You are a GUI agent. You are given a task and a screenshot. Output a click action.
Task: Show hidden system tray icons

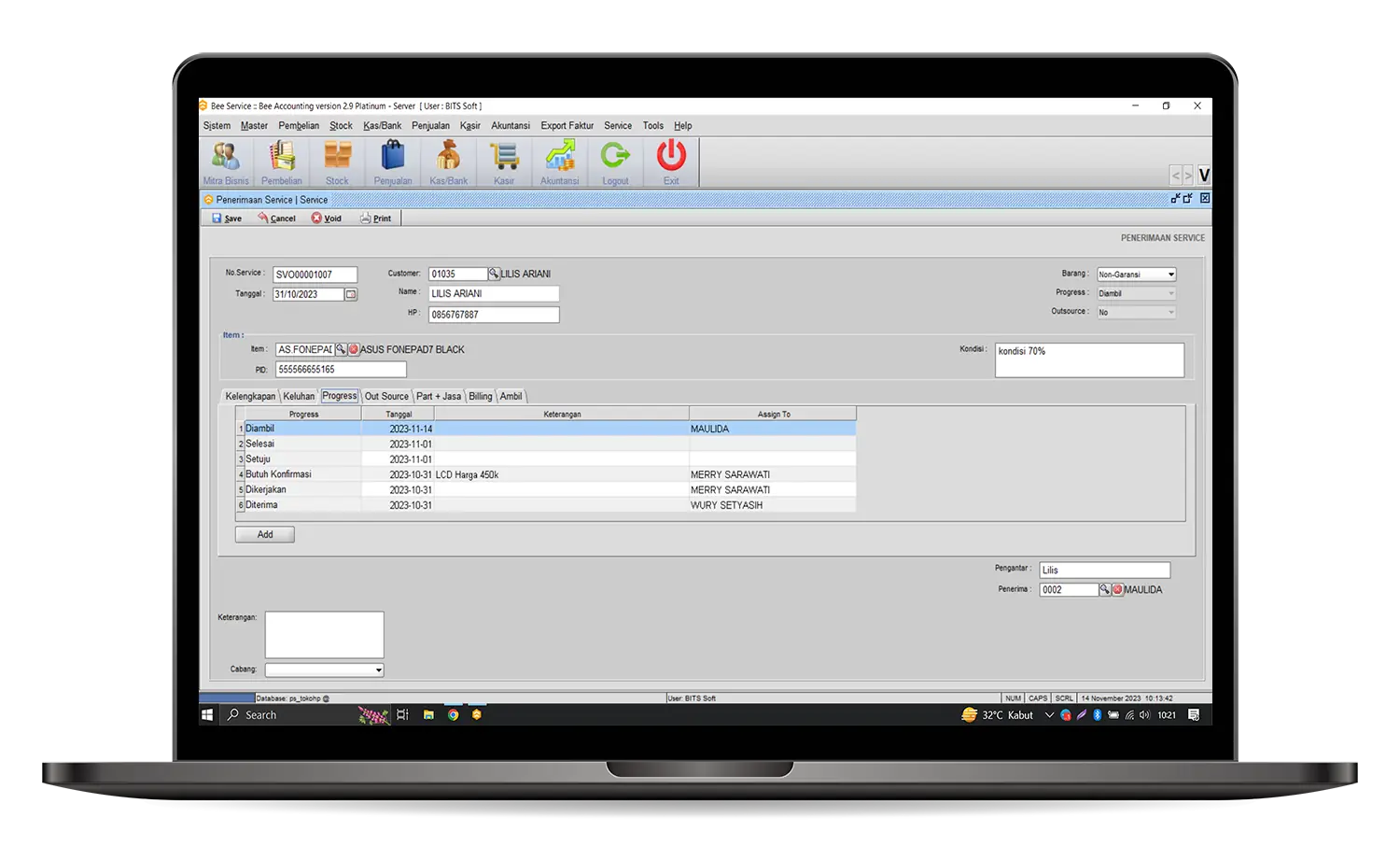(1049, 715)
